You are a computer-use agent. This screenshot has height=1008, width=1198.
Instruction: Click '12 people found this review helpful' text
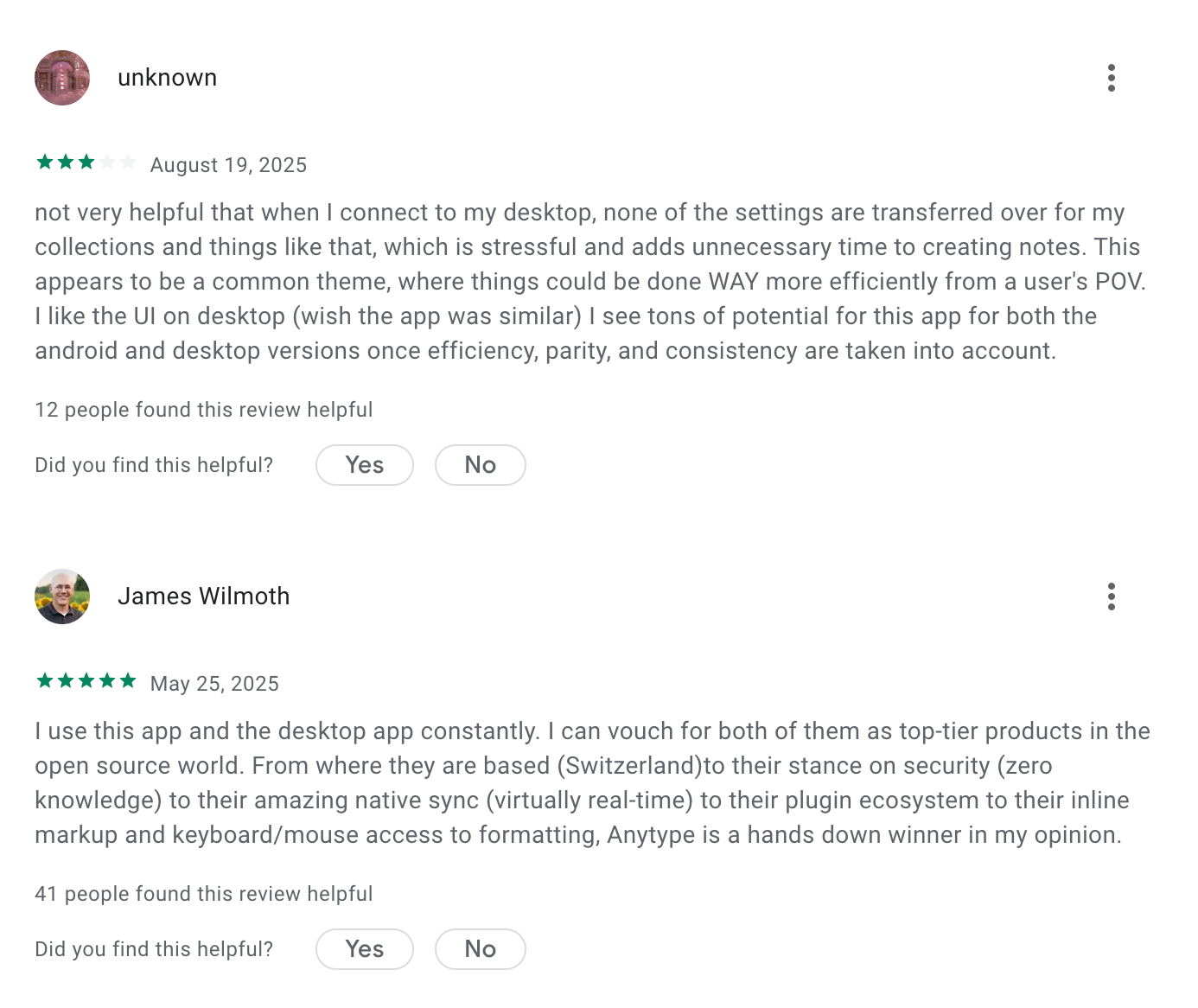coord(203,409)
